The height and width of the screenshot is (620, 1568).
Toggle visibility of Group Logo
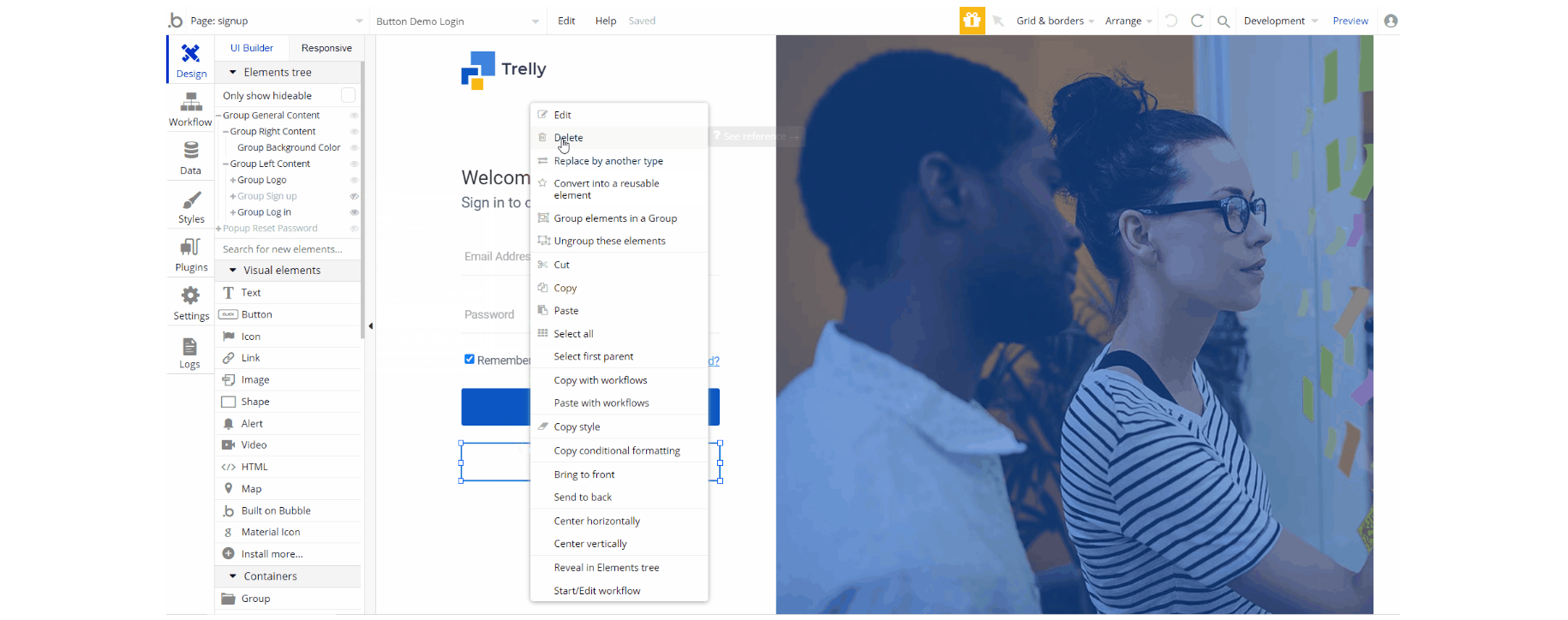[x=354, y=180]
